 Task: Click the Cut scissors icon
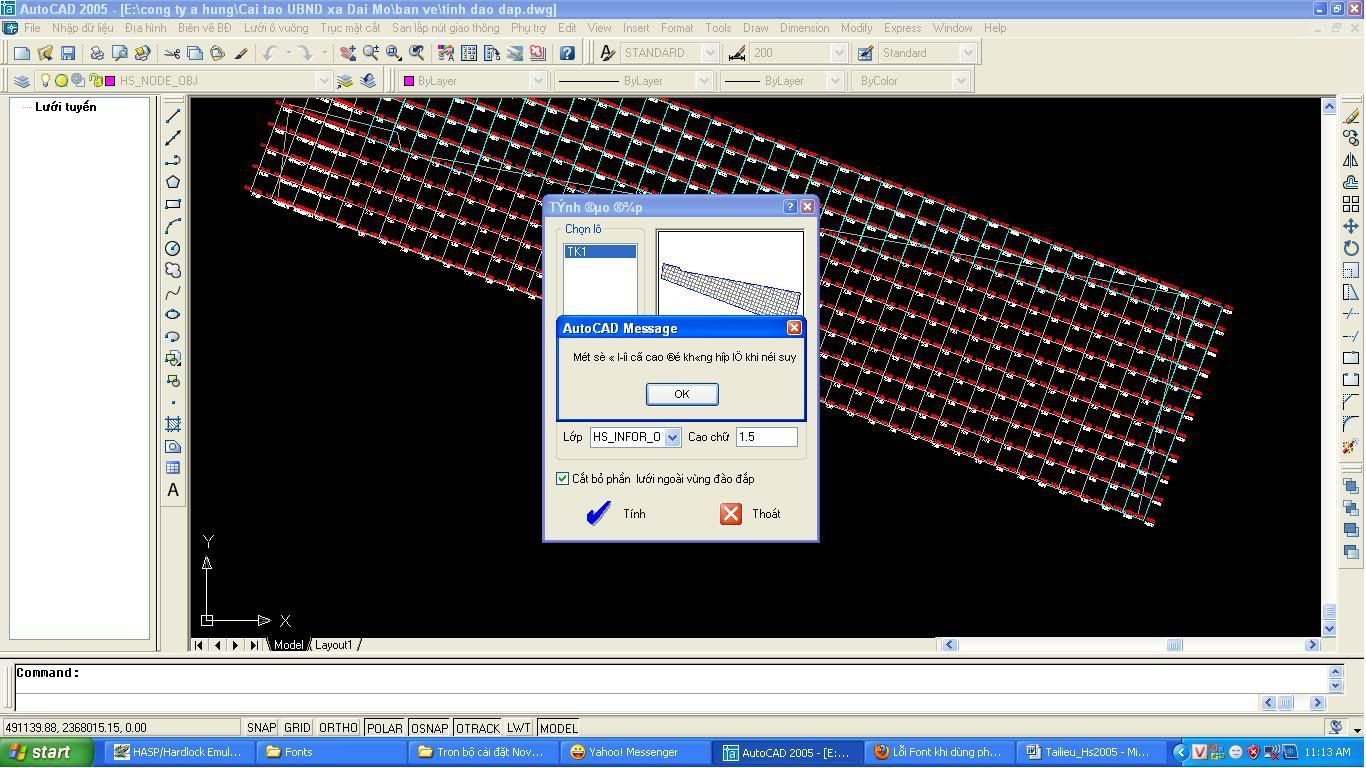172,53
